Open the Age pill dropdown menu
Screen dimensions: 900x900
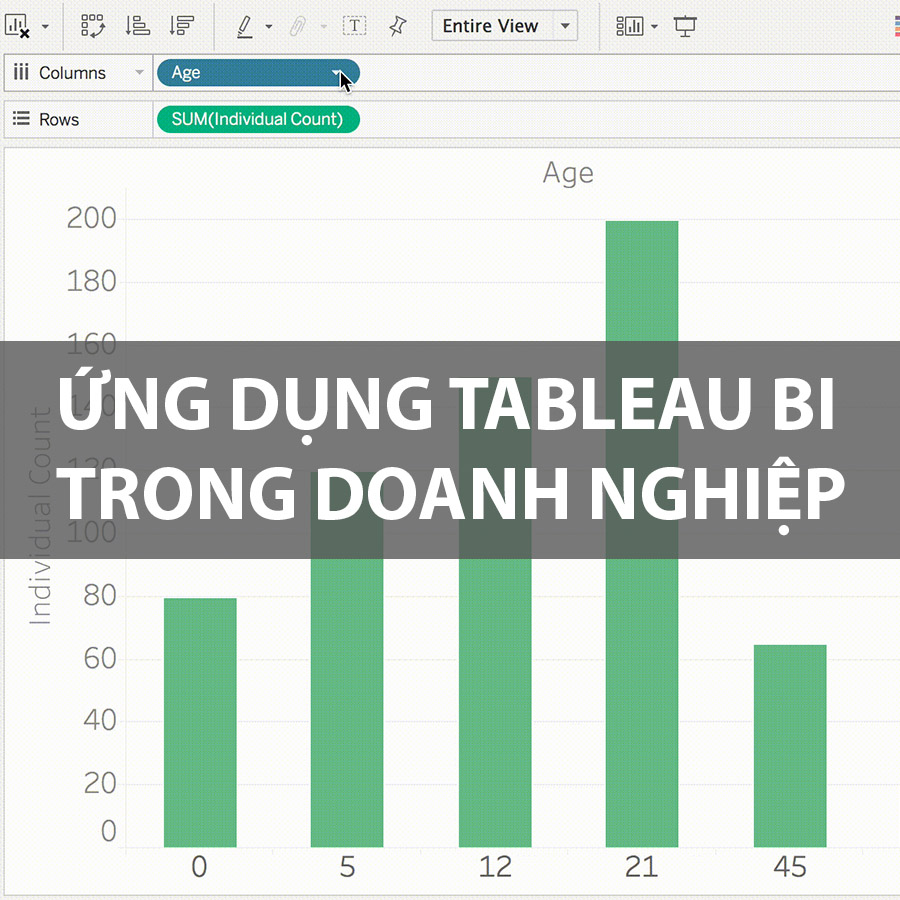pos(336,72)
